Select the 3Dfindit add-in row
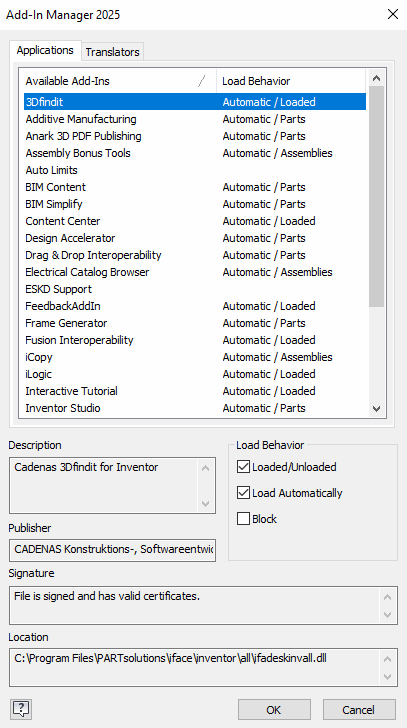The height and width of the screenshot is (728, 407). pos(195,102)
